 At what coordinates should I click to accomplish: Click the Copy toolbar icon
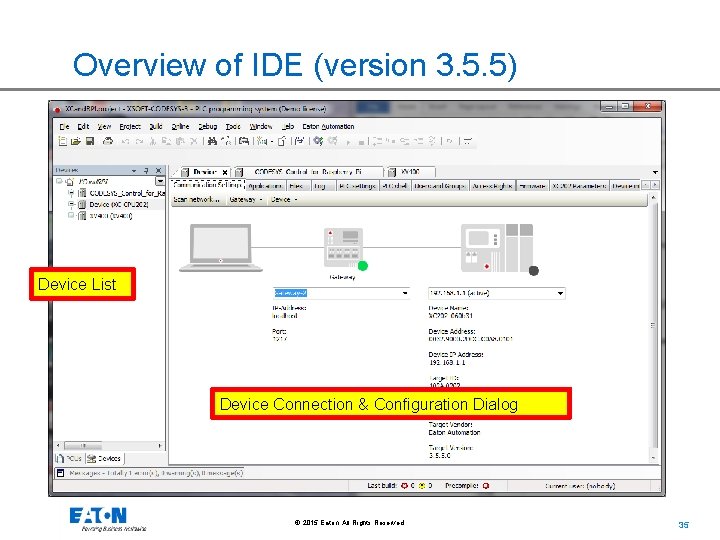click(x=166, y=141)
